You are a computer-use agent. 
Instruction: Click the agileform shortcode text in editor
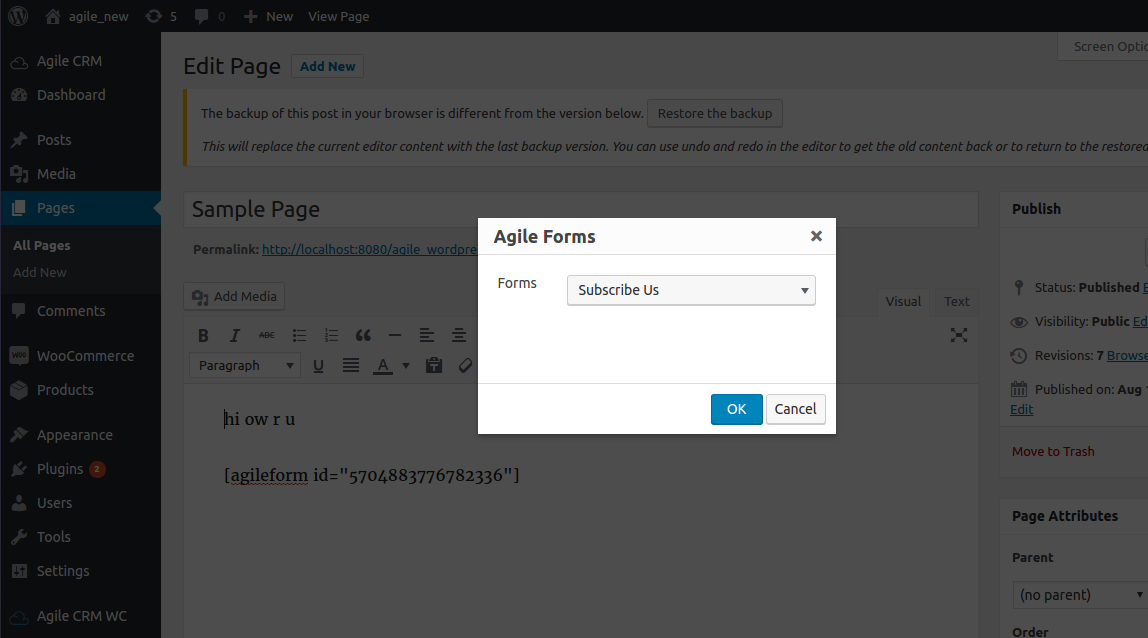(x=371, y=475)
